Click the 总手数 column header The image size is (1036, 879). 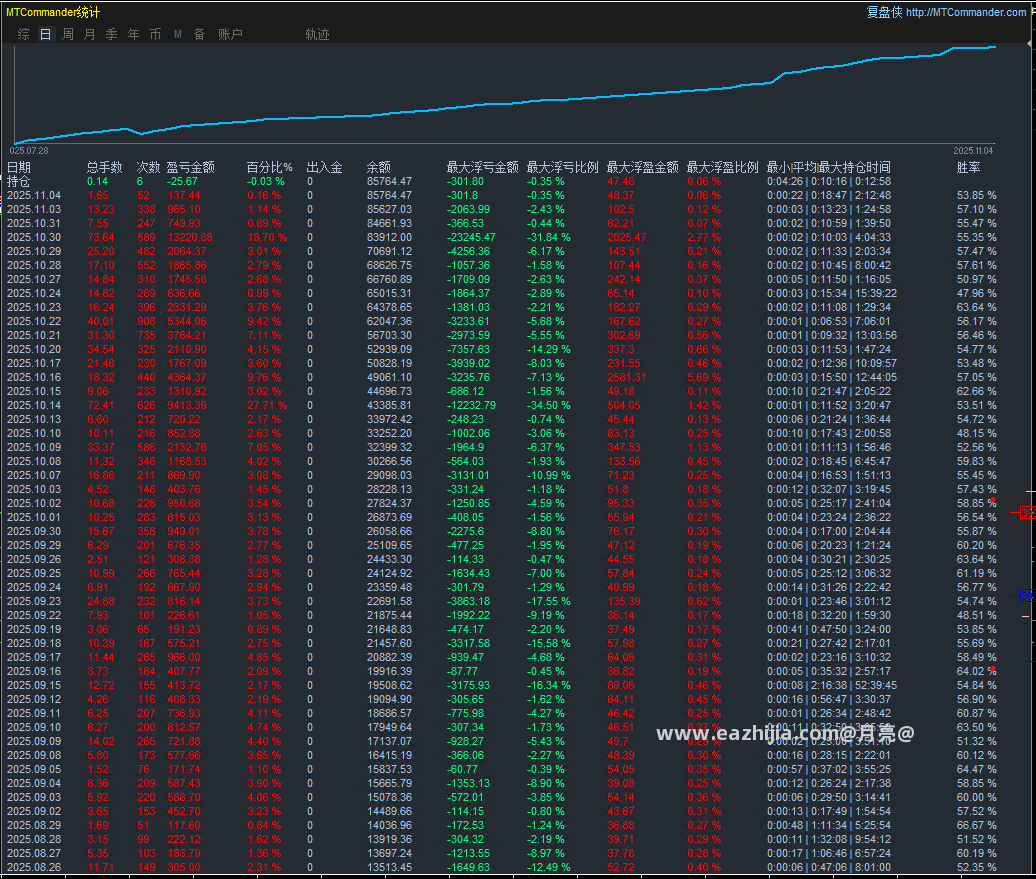pyautogui.click(x=104, y=167)
